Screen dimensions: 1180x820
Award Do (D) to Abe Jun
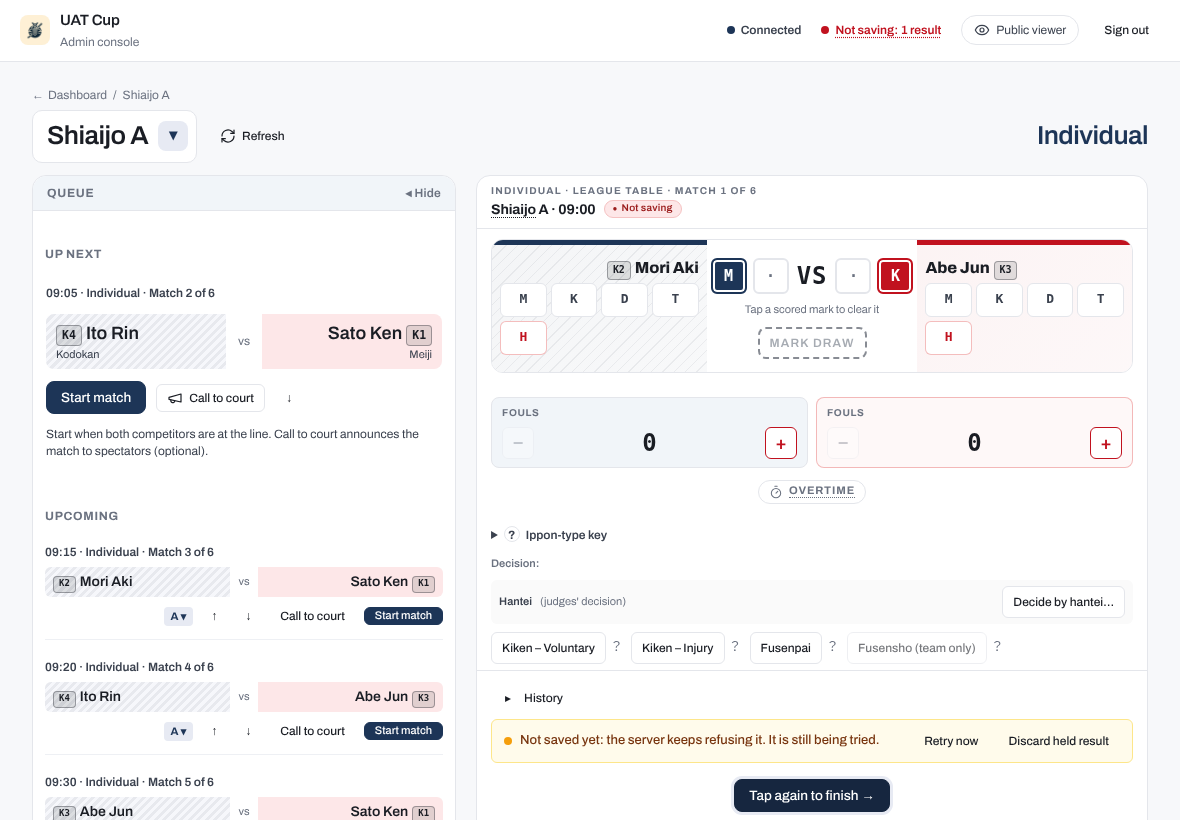click(1050, 299)
